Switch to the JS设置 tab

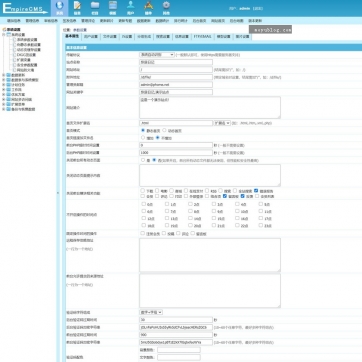[x=126, y=37]
